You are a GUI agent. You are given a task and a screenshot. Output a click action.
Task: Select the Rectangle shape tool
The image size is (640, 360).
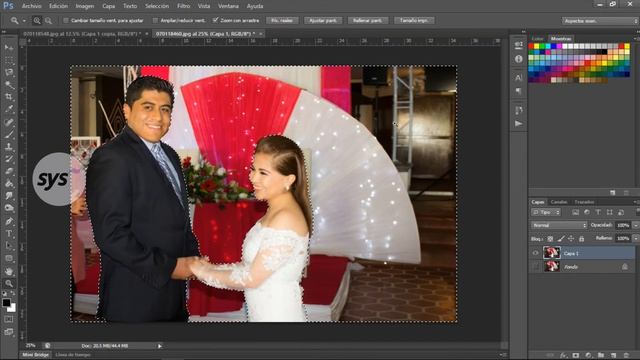pyautogui.click(x=9, y=258)
